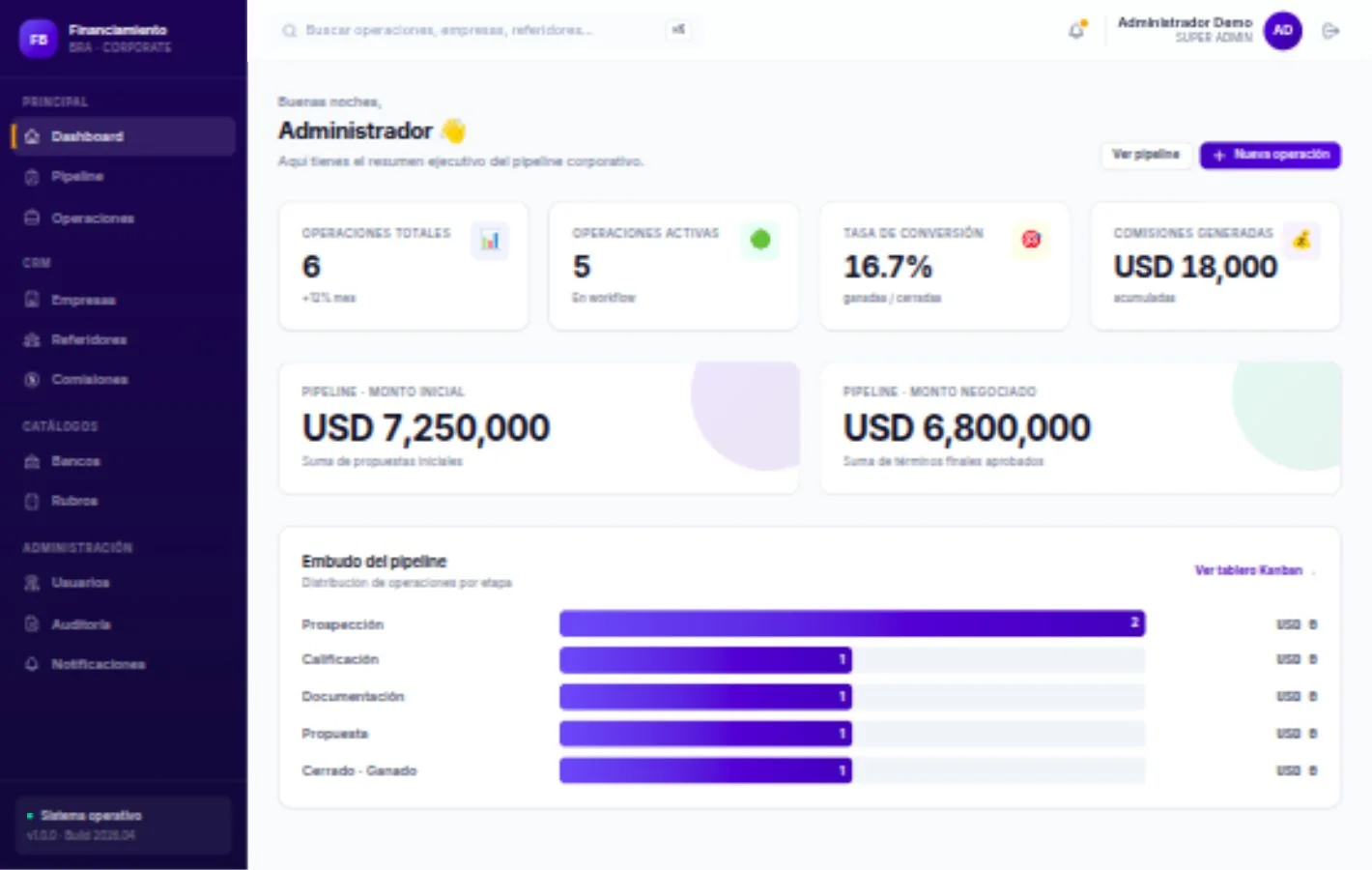Click the Auditoría document icon
The height and width of the screenshot is (870, 1372).
tap(32, 623)
